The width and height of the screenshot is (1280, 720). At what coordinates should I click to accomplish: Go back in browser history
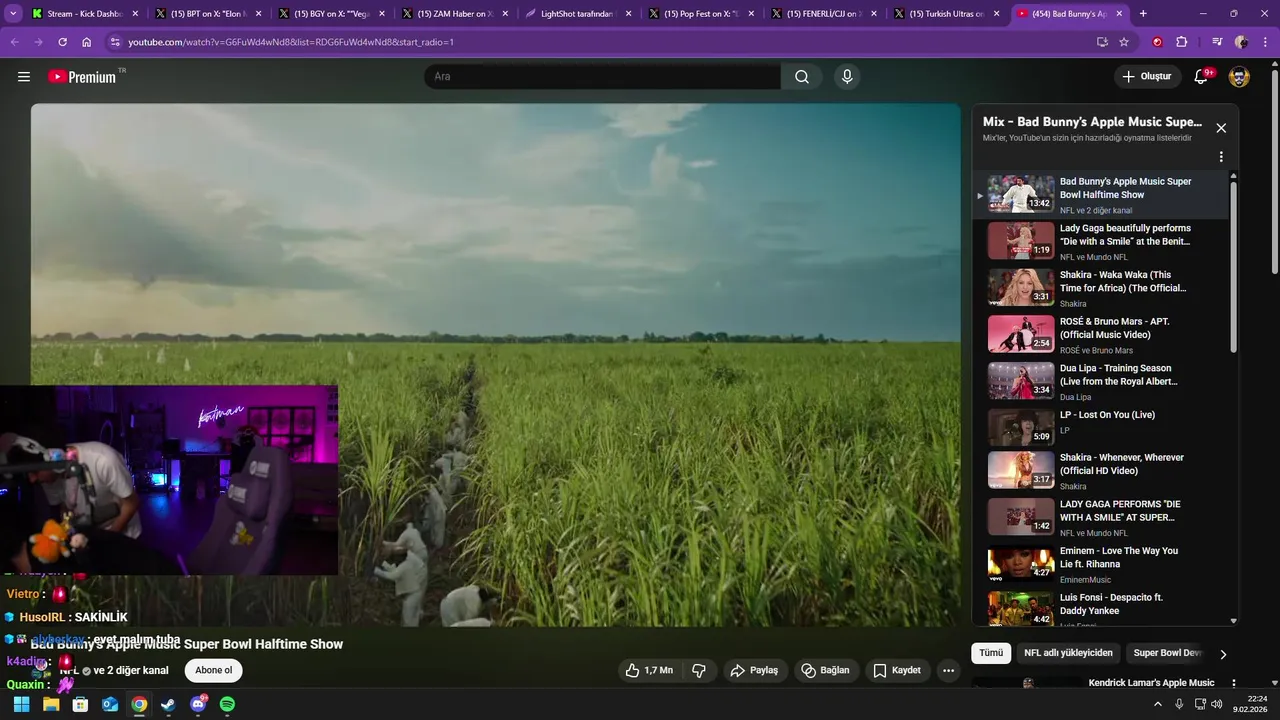coord(14,42)
